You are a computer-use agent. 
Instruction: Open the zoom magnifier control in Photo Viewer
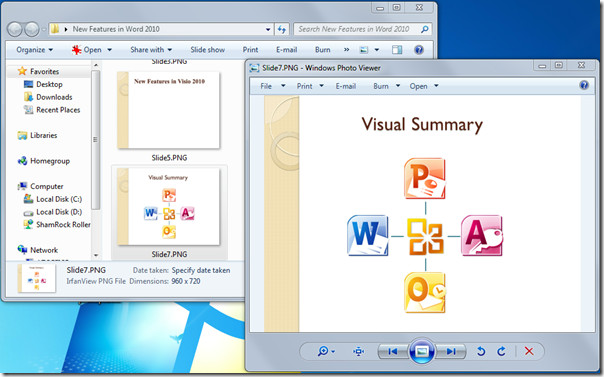(x=326, y=351)
